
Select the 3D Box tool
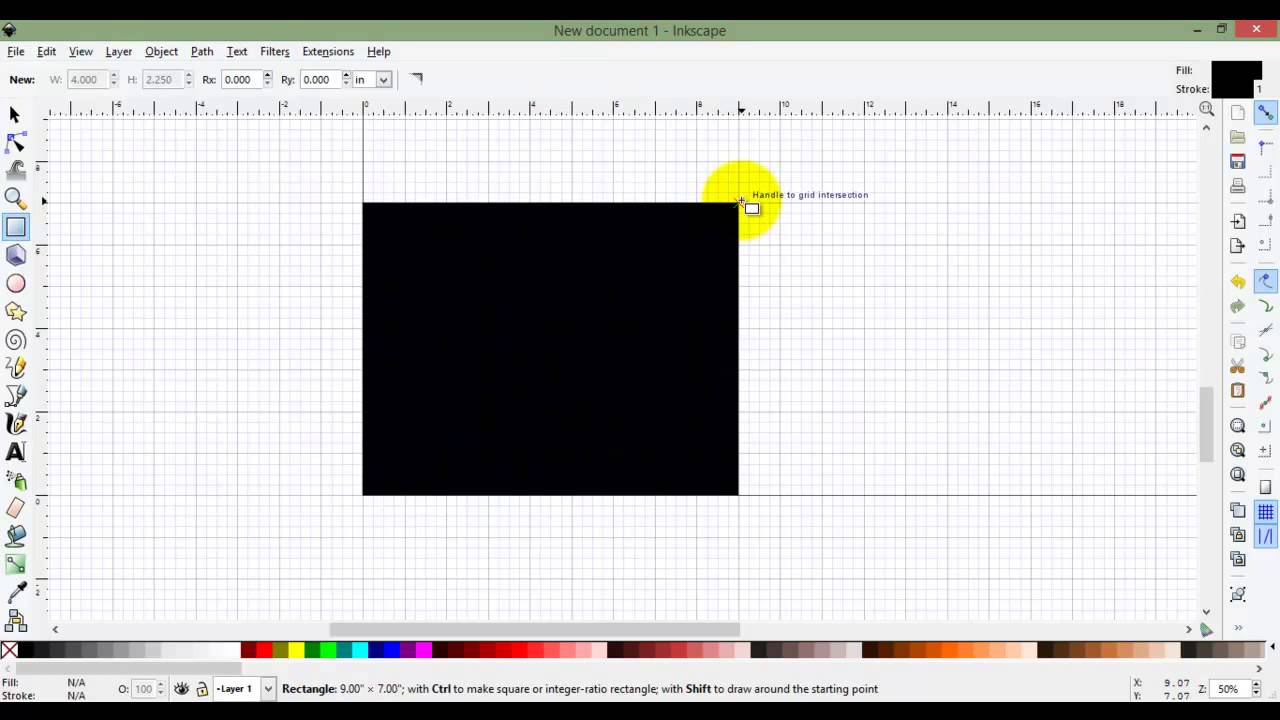click(x=15, y=255)
